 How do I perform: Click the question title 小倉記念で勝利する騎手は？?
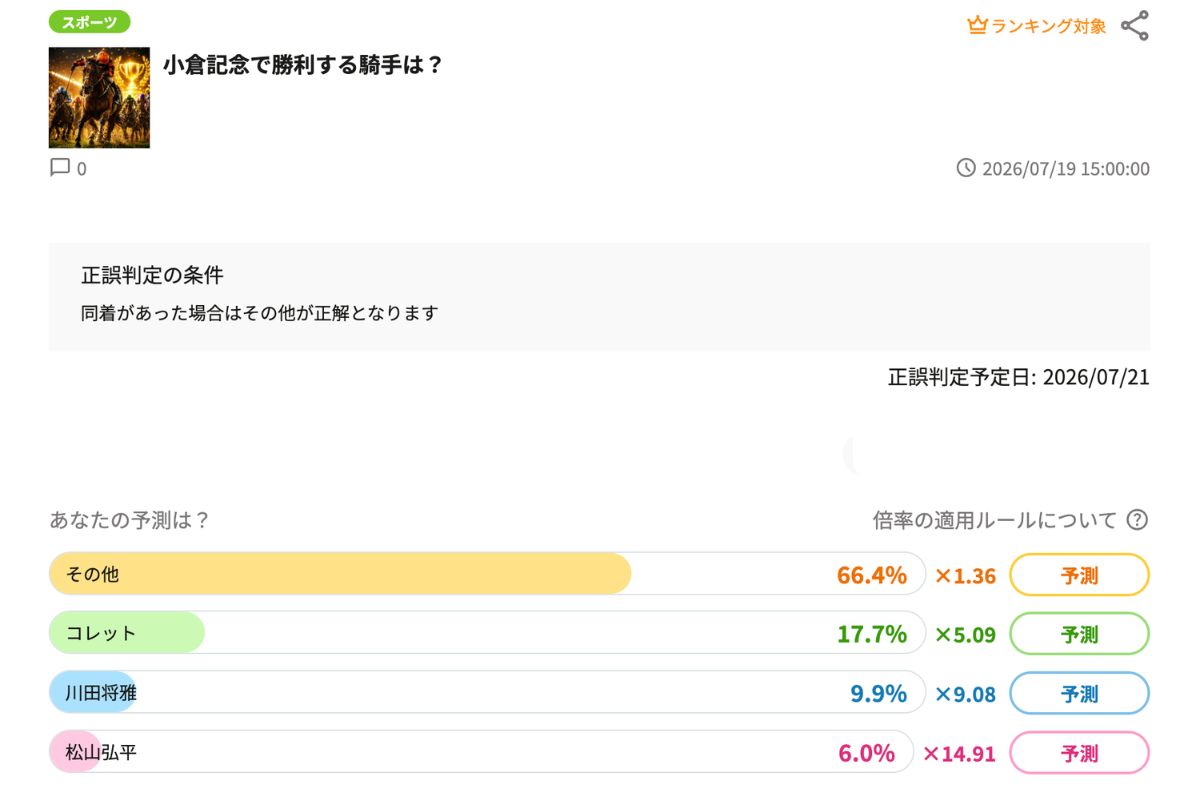pyautogui.click(x=302, y=65)
